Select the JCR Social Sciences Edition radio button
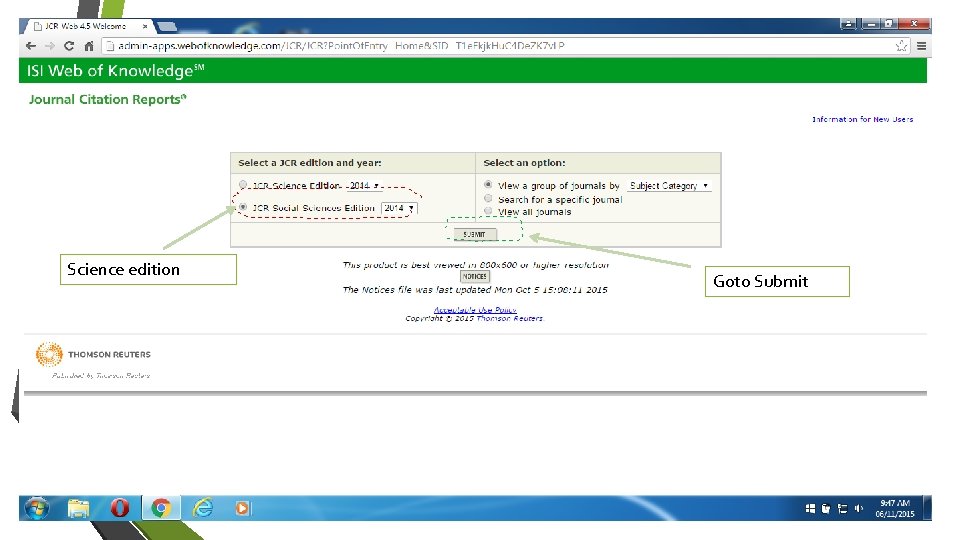Viewport: 960px width, 540px height. tap(243, 208)
